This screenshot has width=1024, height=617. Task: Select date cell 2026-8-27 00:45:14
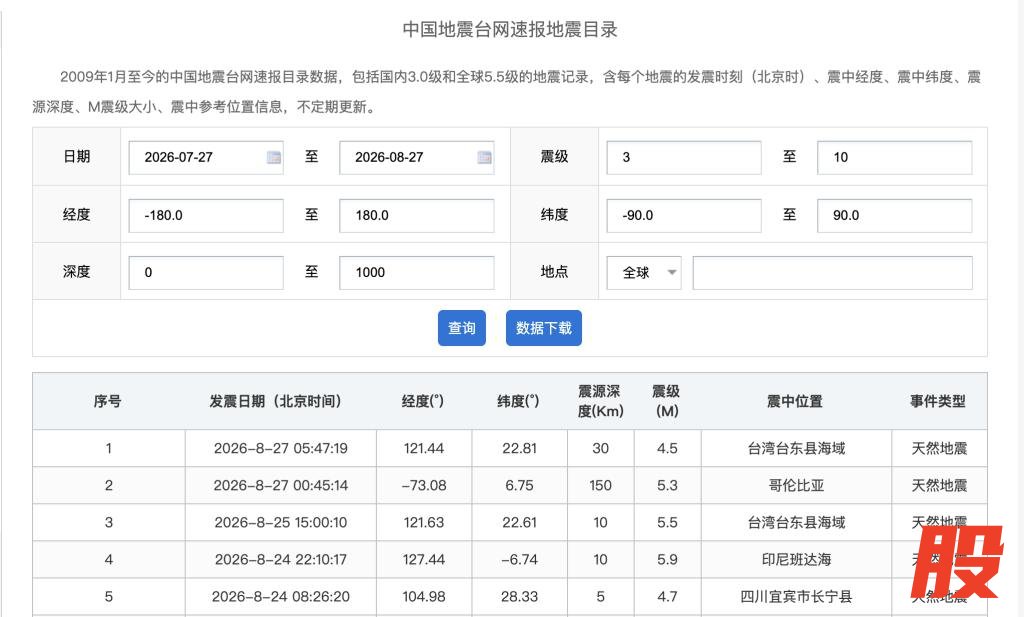pos(281,486)
